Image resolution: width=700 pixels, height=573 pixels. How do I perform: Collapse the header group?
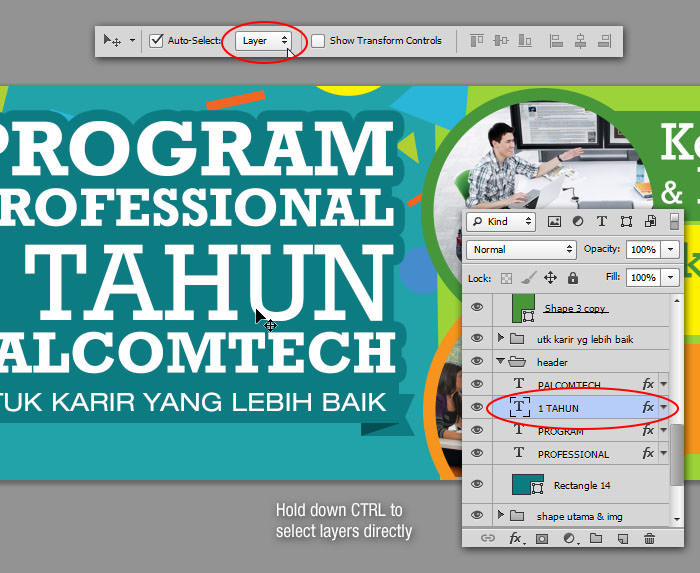pos(500,361)
